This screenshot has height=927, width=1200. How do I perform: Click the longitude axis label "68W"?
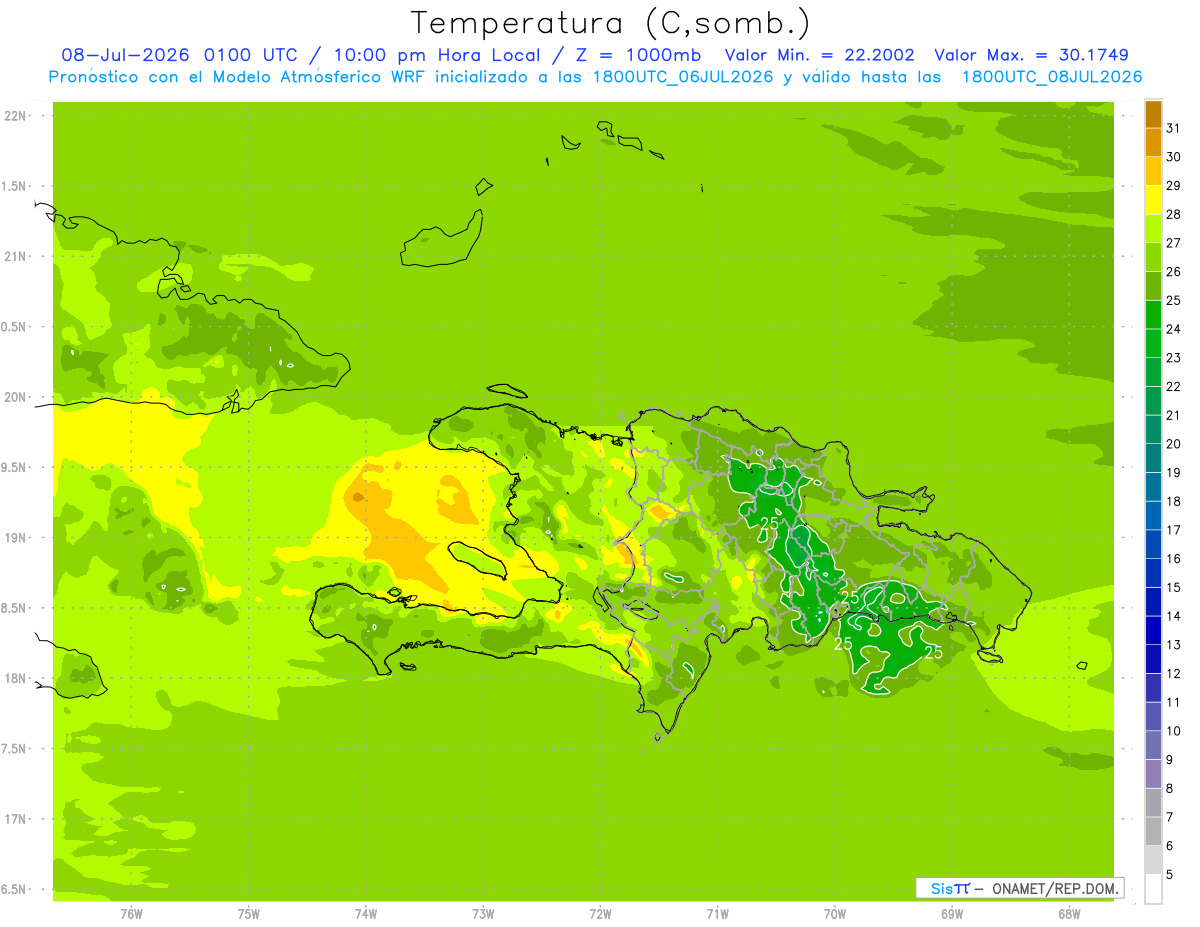click(1069, 914)
